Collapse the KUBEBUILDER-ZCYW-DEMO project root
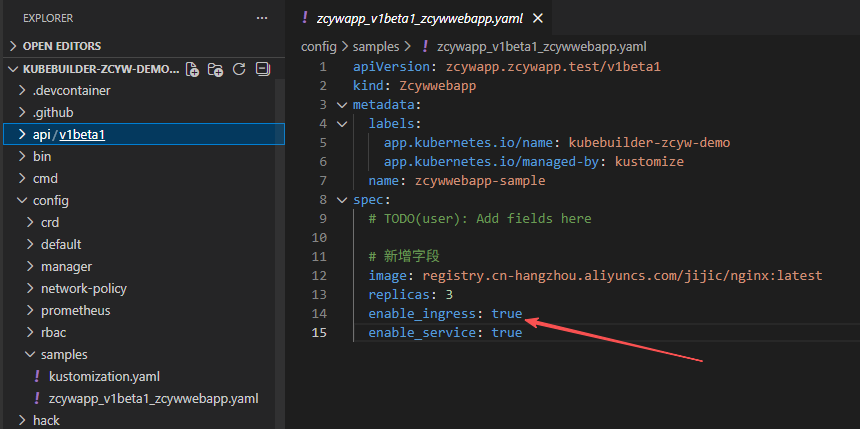The image size is (860, 429). tap(13, 69)
